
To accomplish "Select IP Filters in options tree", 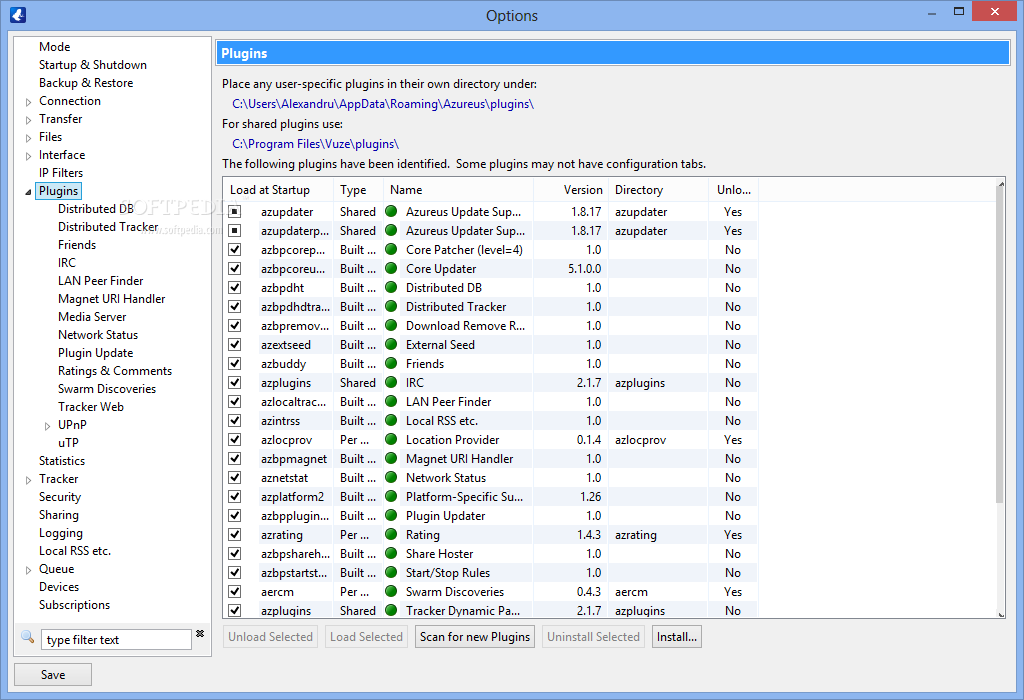I will [61, 172].
